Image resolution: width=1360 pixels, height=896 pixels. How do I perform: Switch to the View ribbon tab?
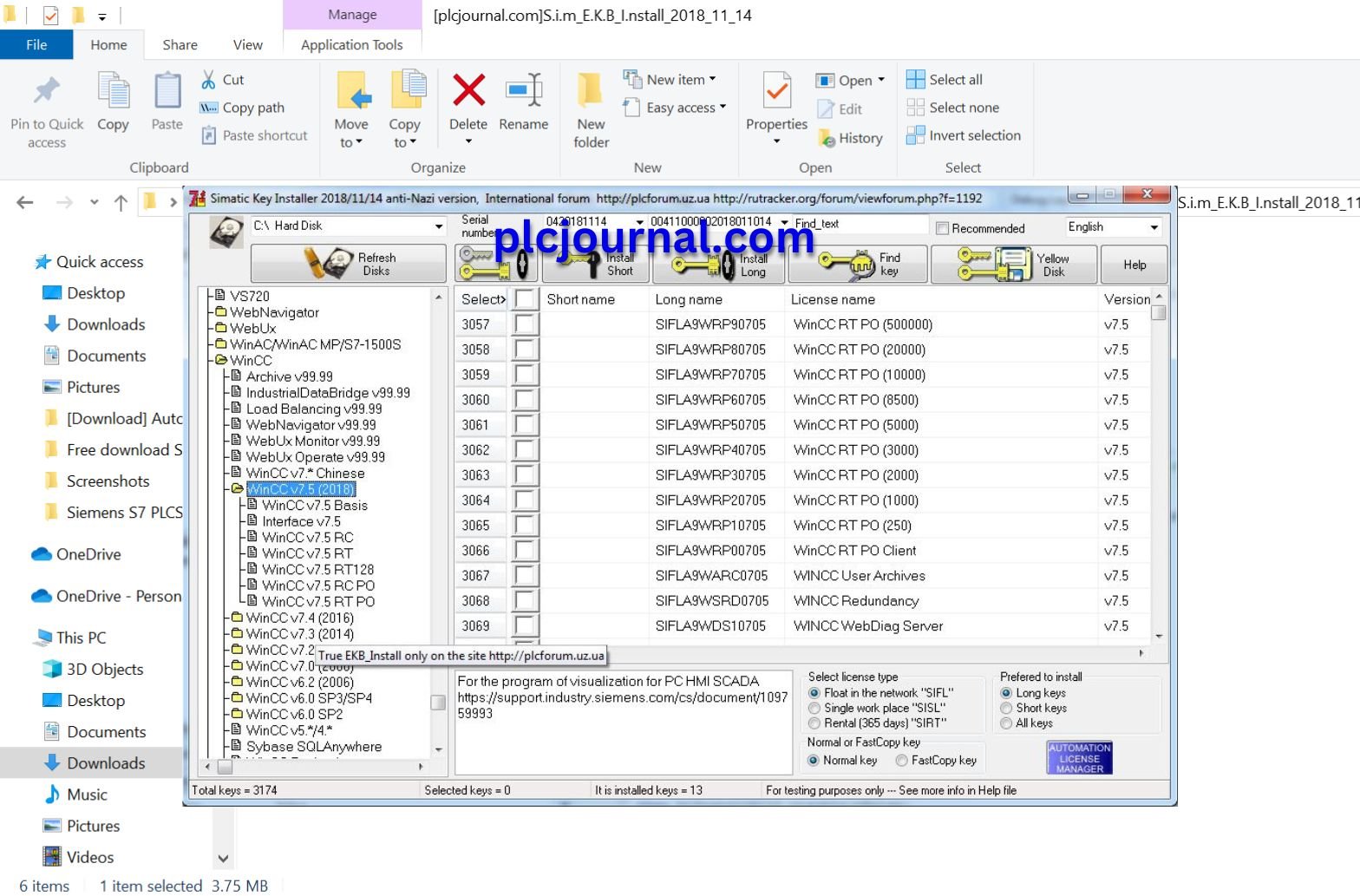pyautogui.click(x=247, y=45)
